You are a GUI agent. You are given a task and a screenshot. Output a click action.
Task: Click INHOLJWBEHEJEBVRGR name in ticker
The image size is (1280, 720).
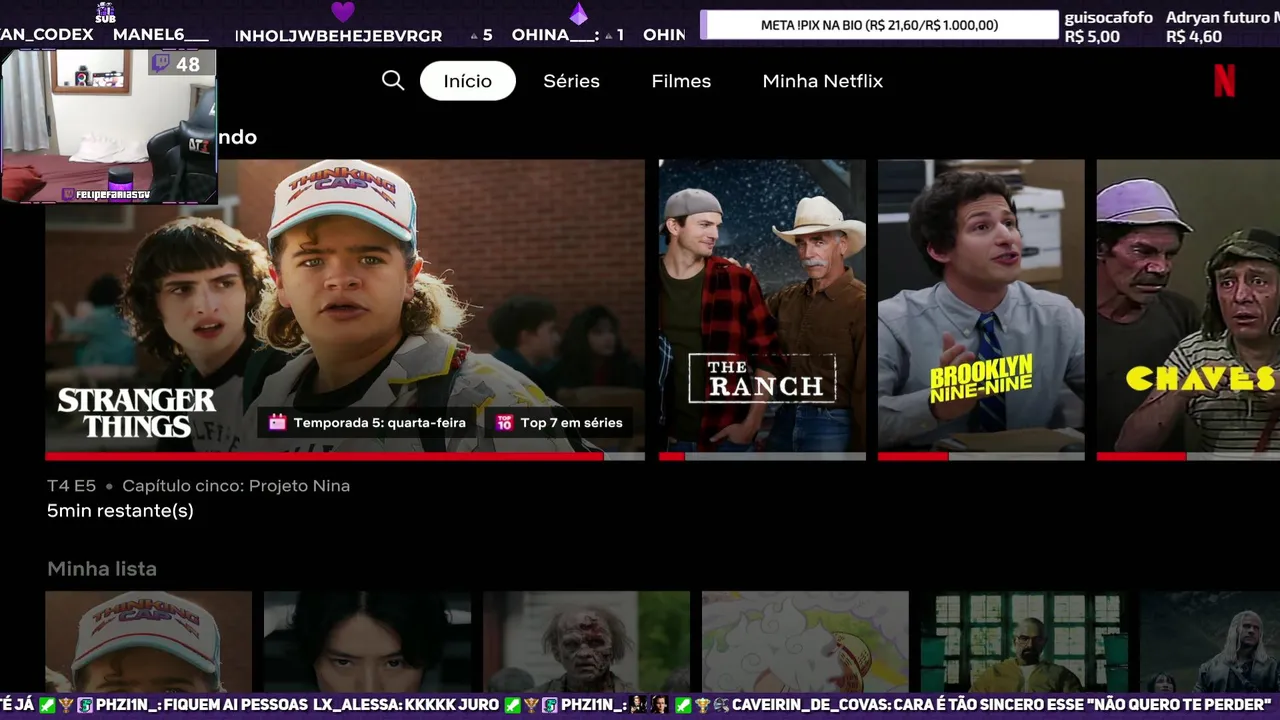coord(338,36)
